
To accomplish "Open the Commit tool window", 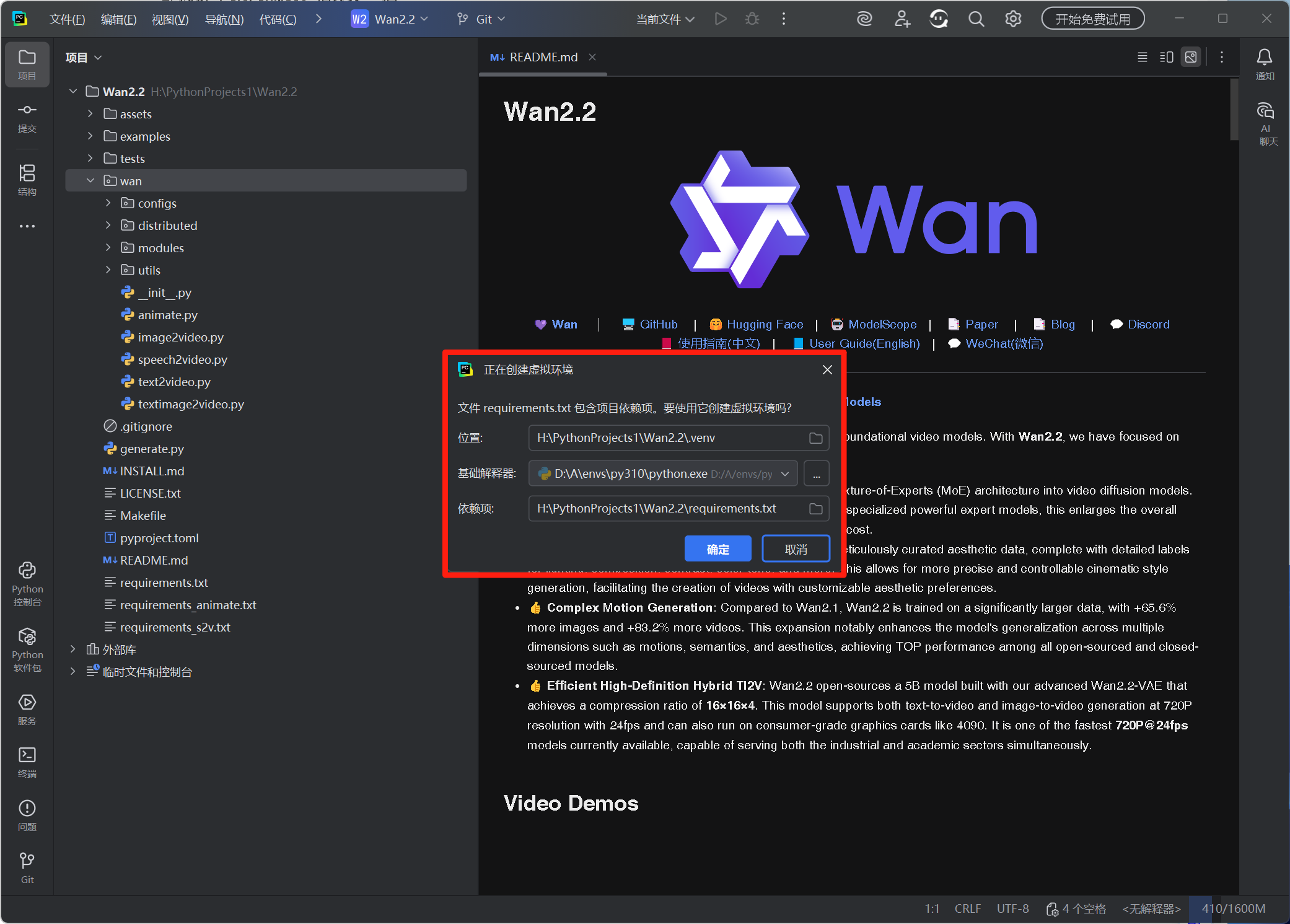I will click(x=27, y=118).
